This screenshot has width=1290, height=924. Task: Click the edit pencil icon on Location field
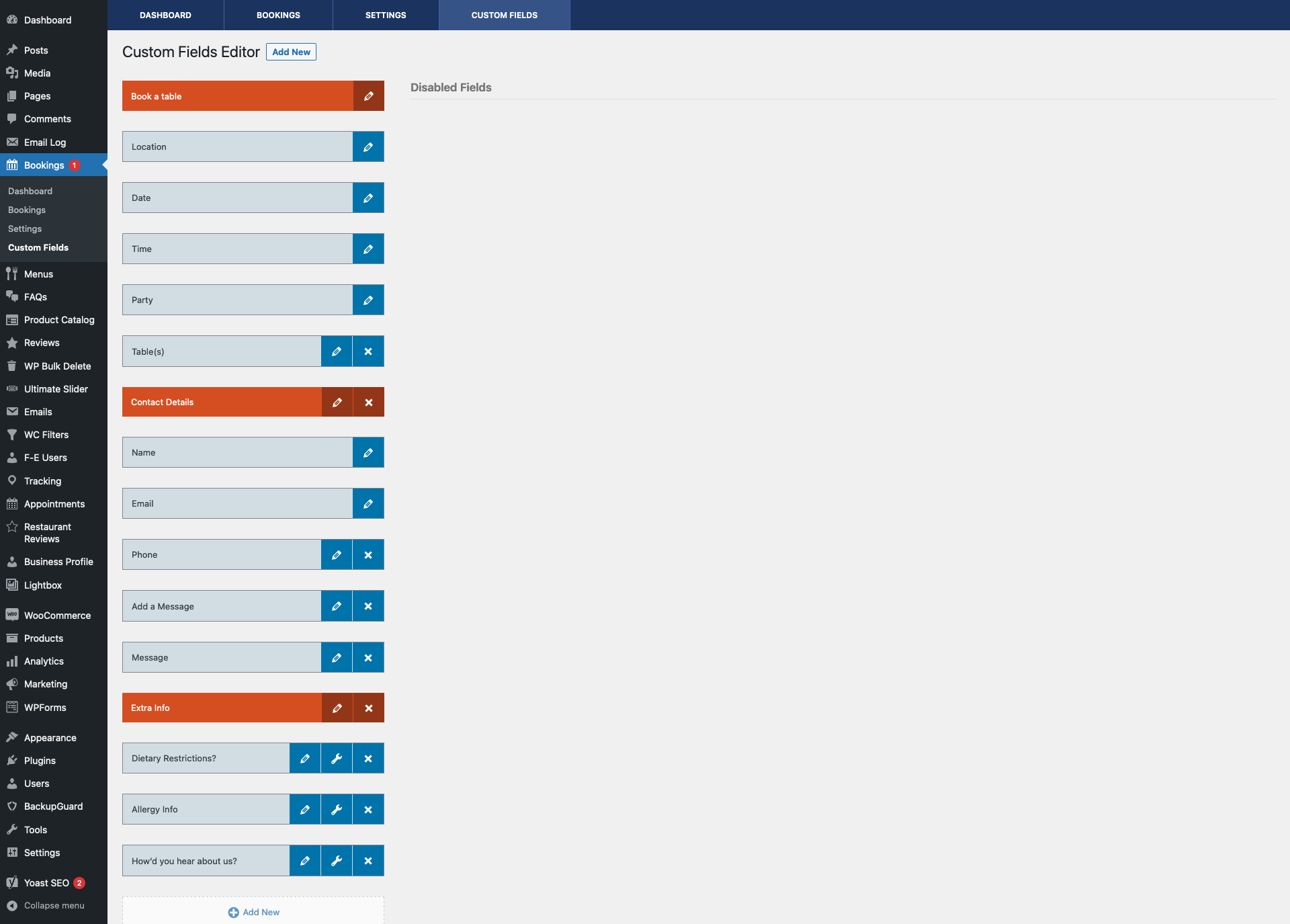[368, 147]
